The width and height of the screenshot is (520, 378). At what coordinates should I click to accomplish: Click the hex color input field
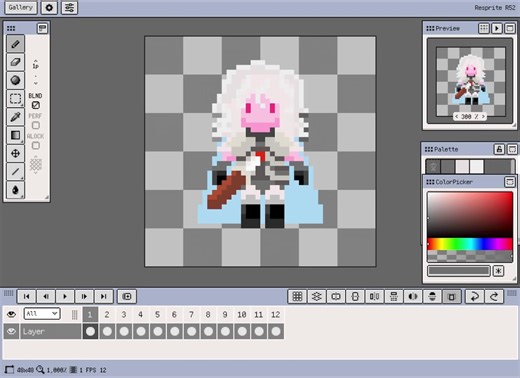(x=459, y=271)
